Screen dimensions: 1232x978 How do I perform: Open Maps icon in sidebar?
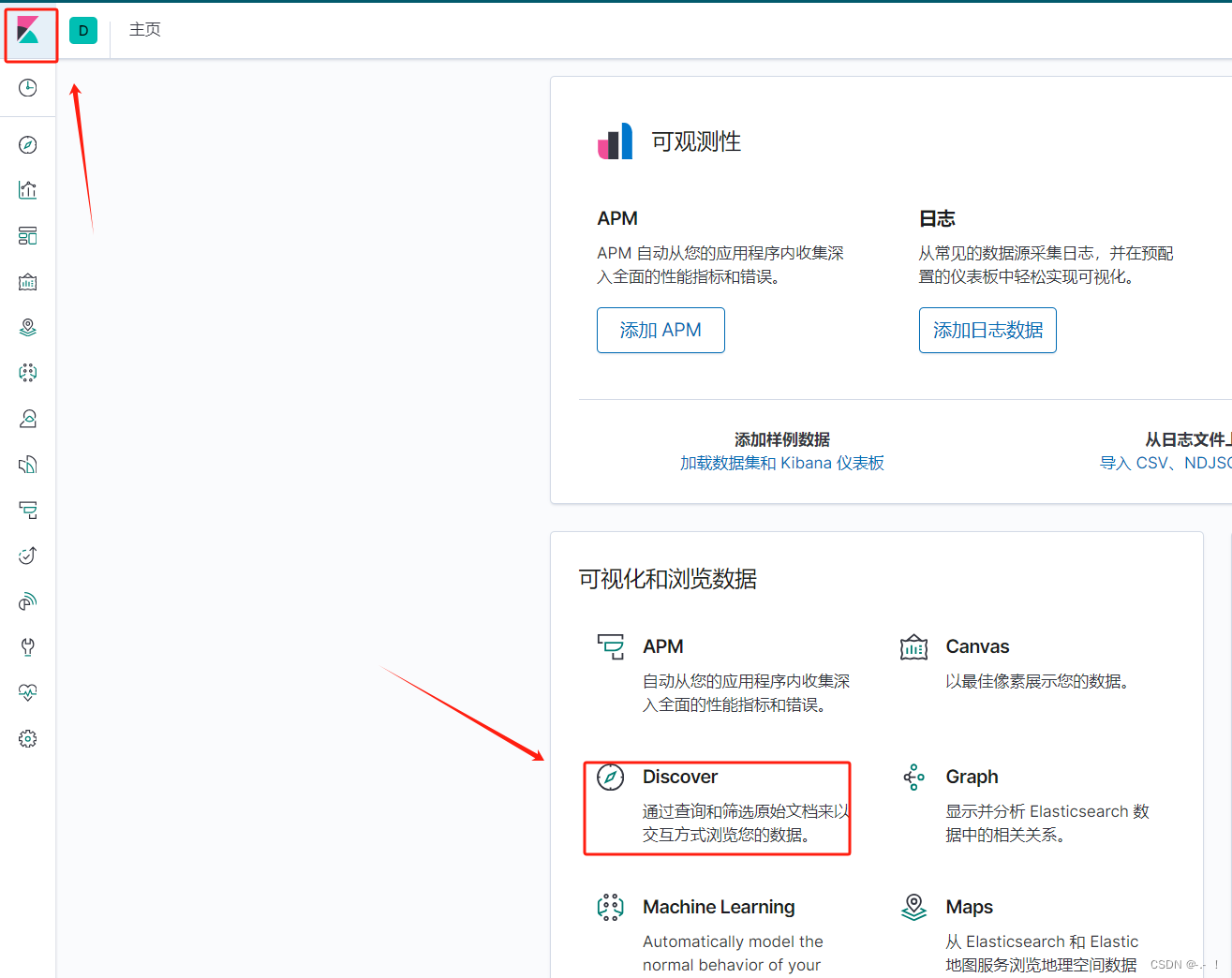pos(28,327)
